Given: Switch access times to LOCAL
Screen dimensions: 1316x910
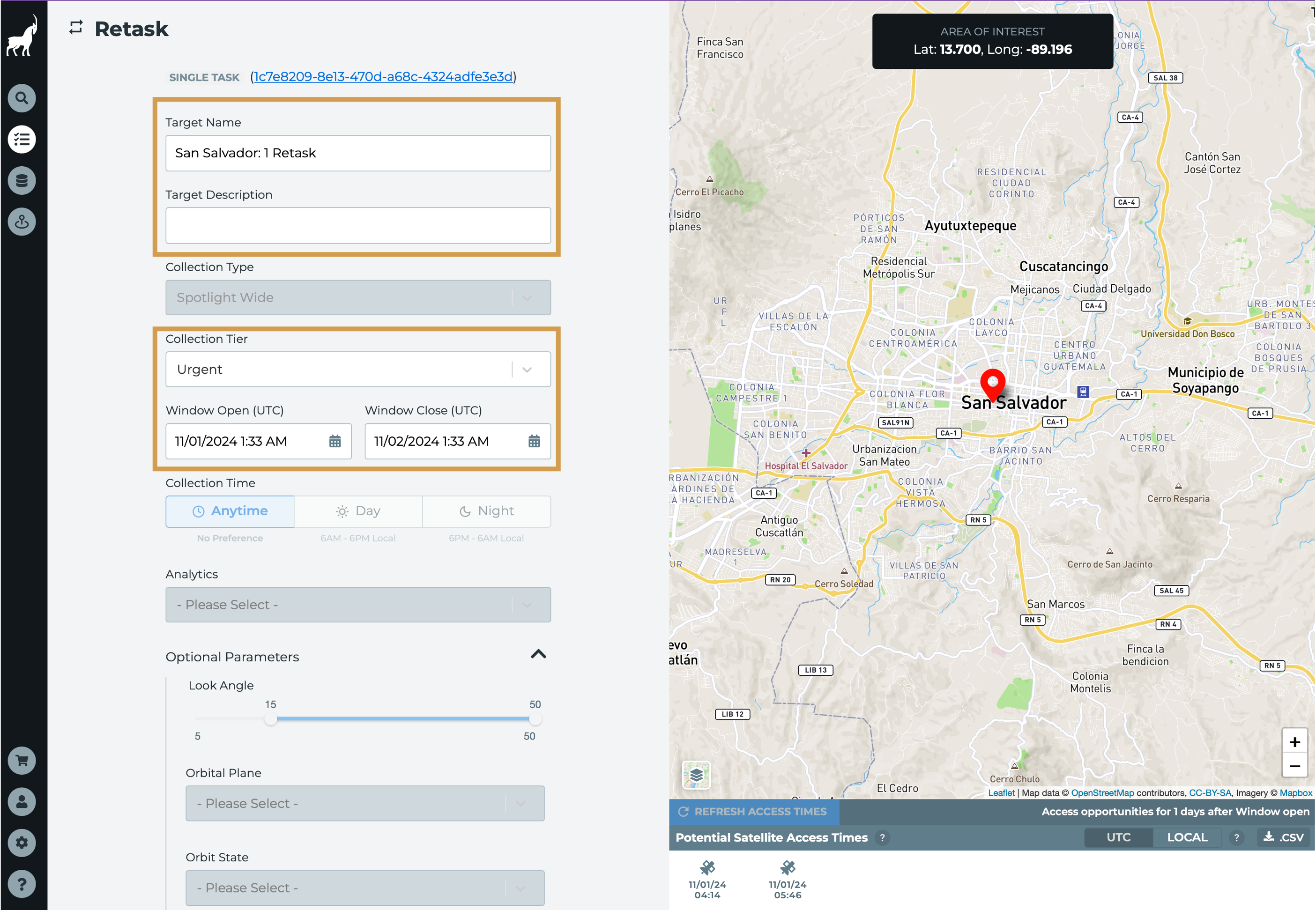Looking at the screenshot, I should [x=1187, y=837].
